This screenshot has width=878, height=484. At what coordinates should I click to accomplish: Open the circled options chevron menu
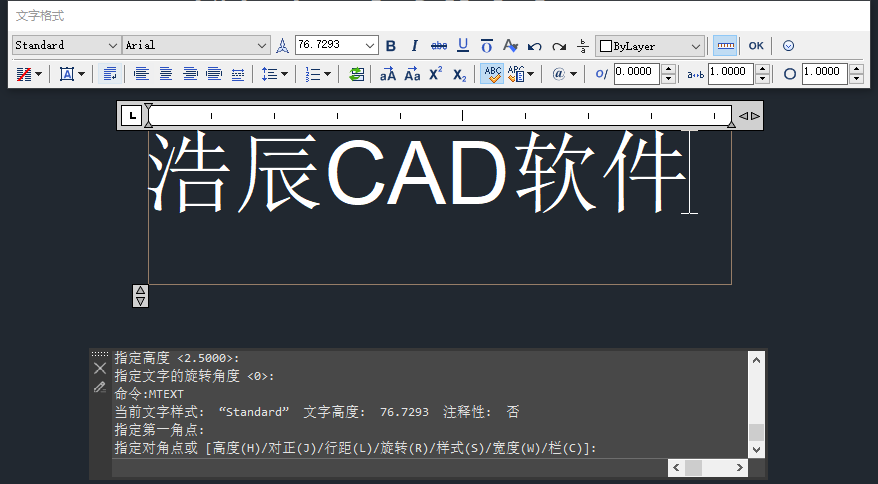(x=788, y=46)
